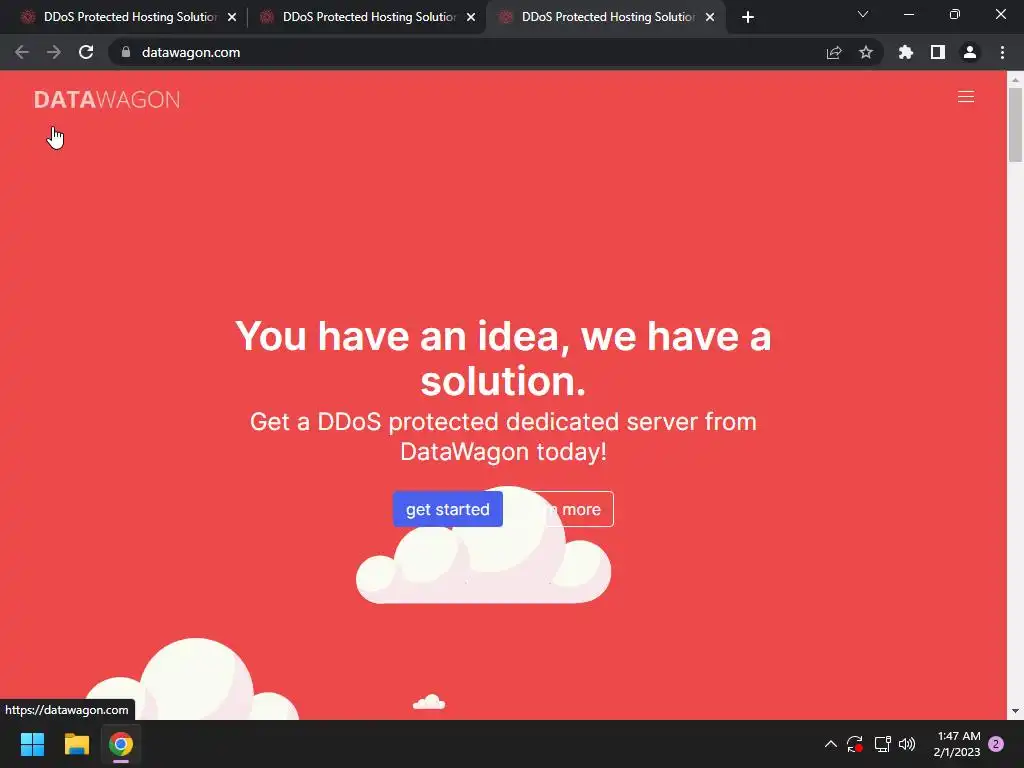The image size is (1024, 768).
Task: Go back to previous page
Action: coord(22,52)
